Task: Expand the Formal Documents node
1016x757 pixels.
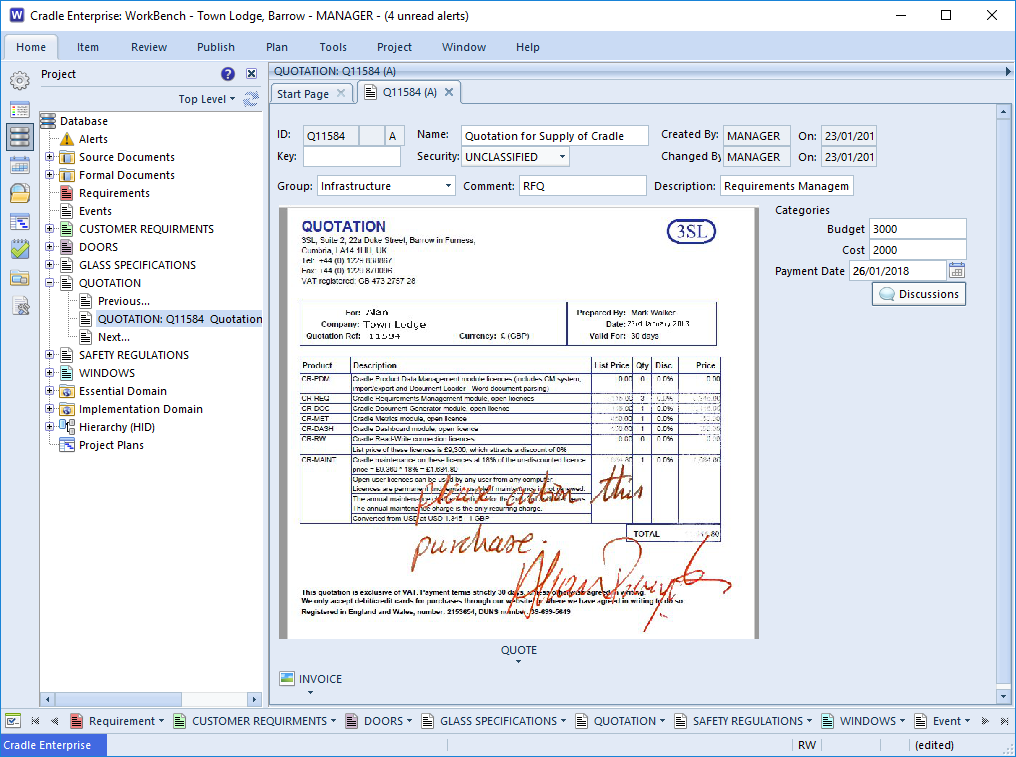Action: click(x=49, y=175)
